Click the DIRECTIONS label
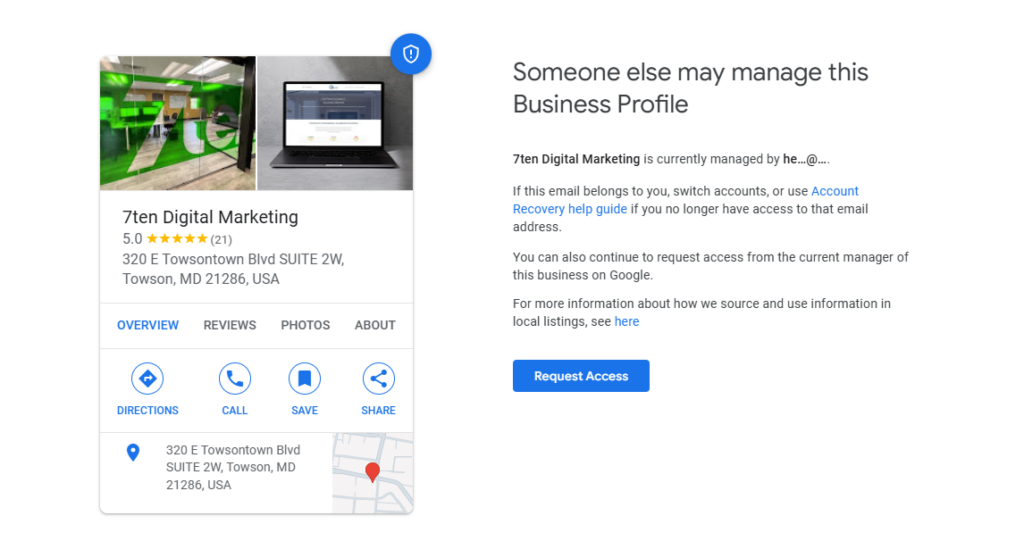1024x541 pixels. [148, 410]
